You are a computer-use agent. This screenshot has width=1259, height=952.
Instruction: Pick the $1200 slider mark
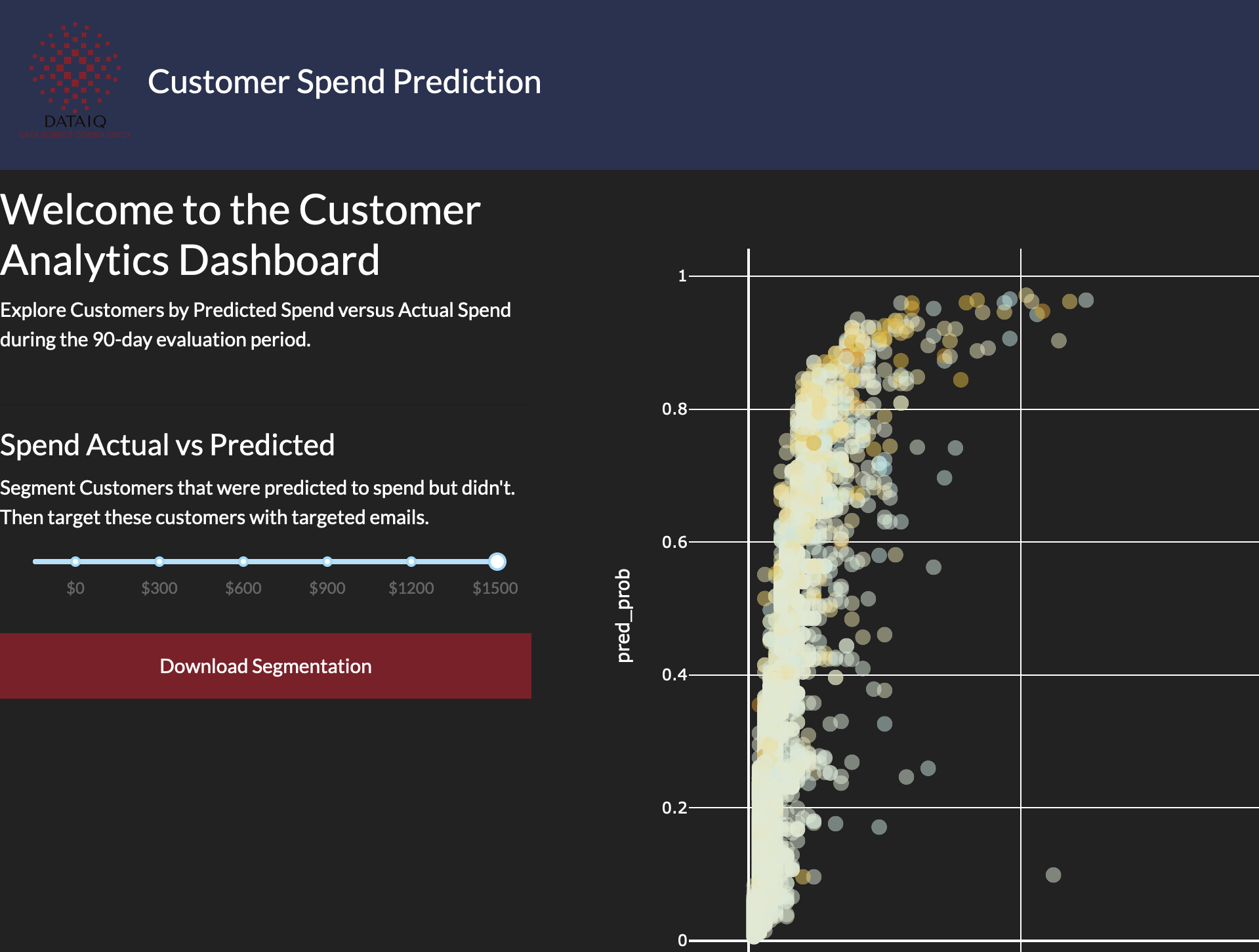[411, 562]
